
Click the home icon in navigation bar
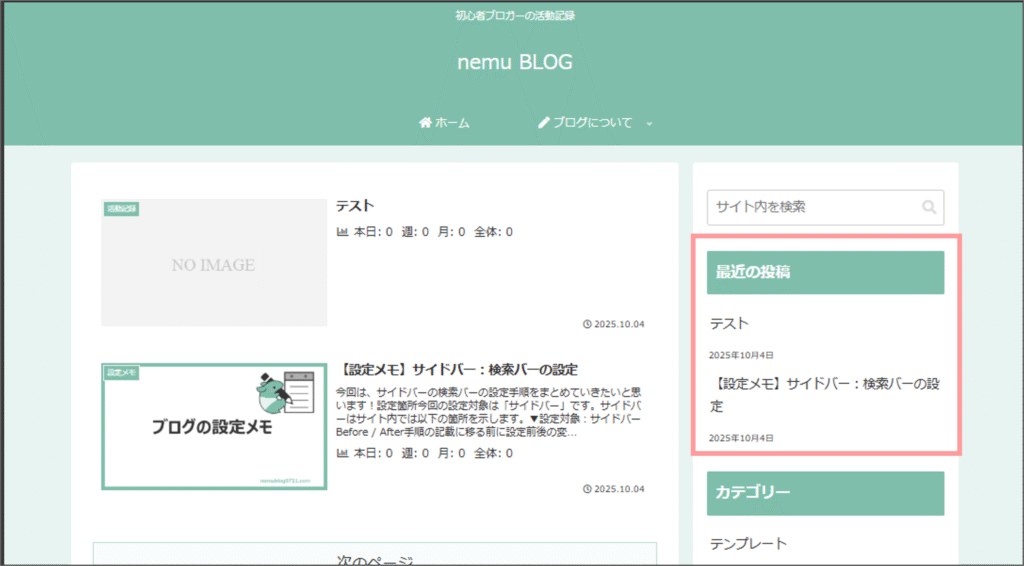click(x=425, y=123)
